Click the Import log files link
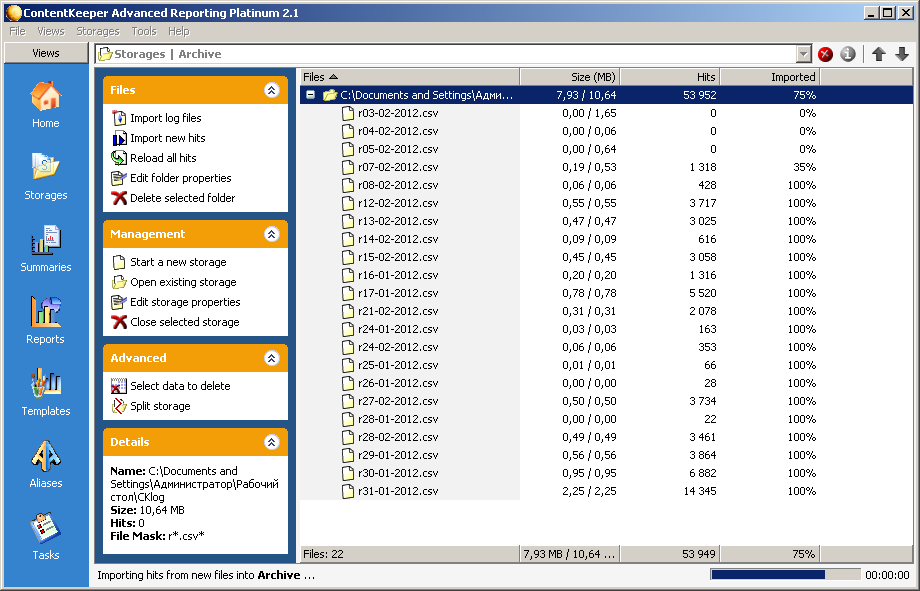920x591 pixels. (165, 118)
